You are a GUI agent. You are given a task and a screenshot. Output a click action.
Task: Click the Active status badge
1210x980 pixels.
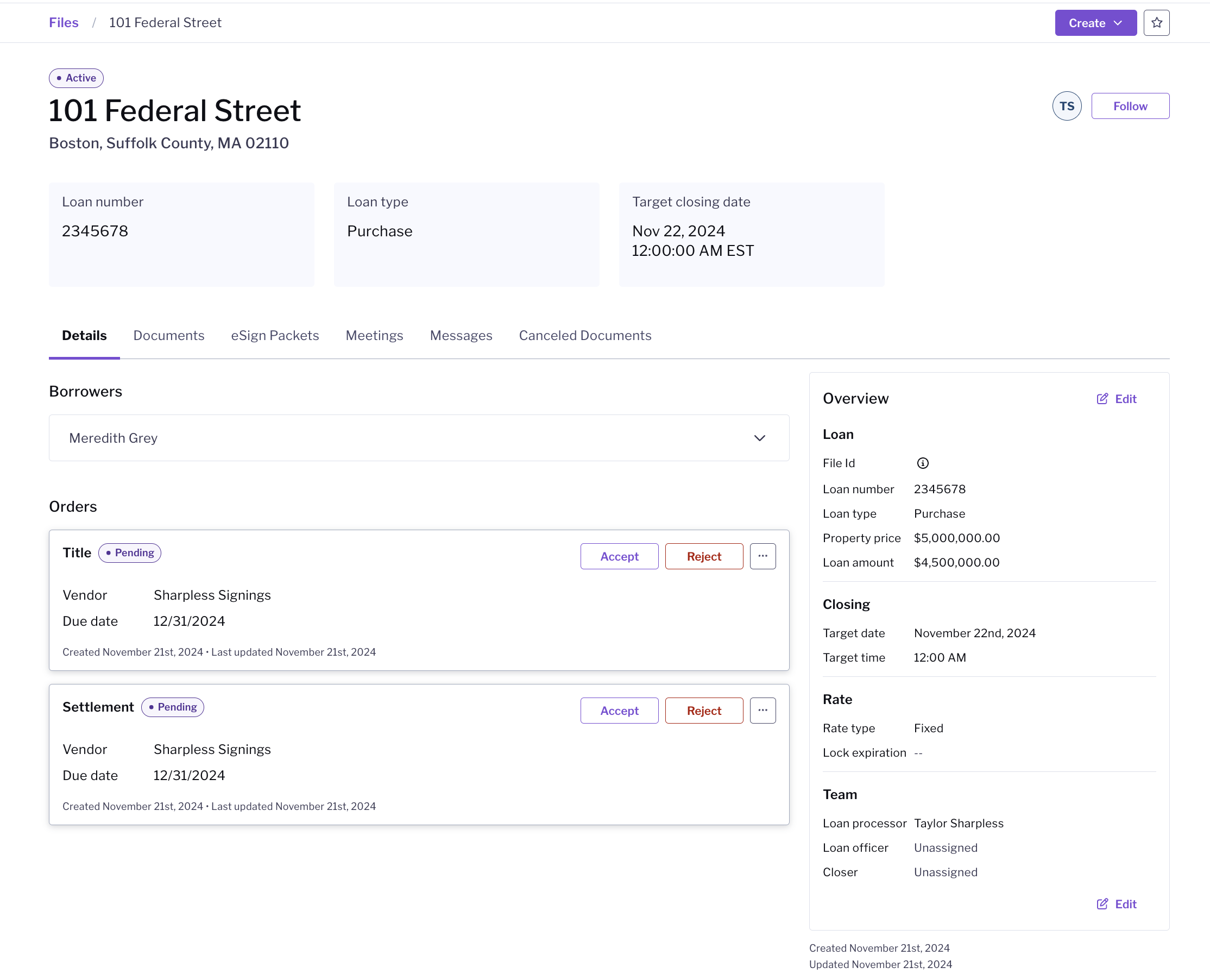click(76, 78)
